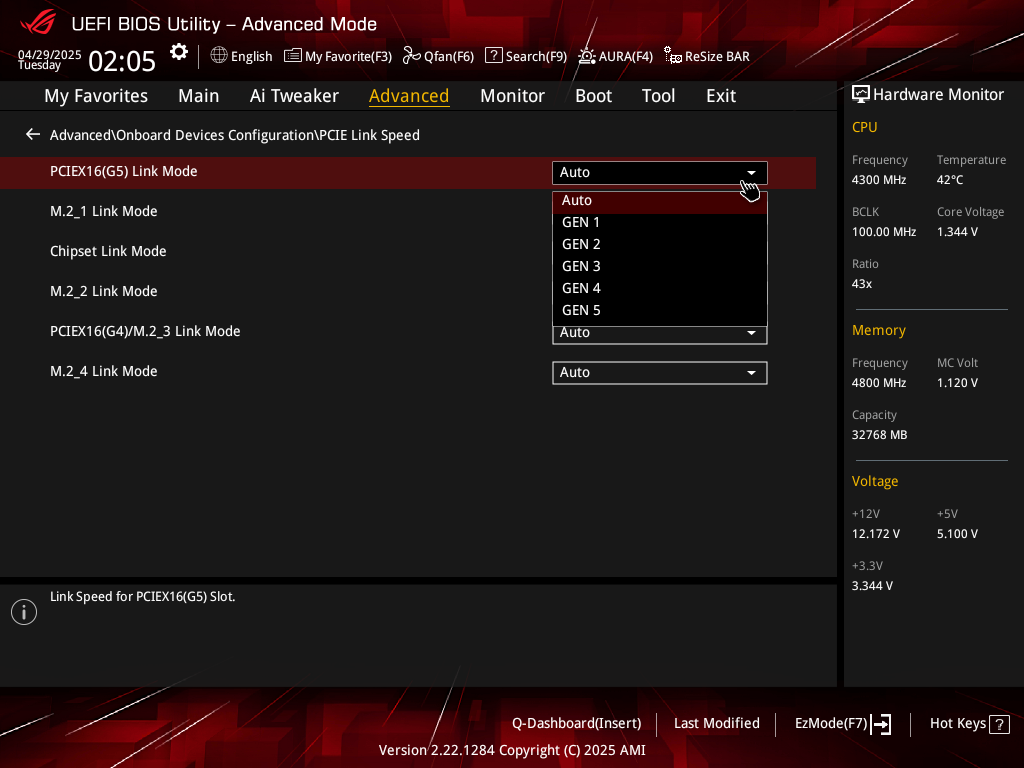Open the settings gear icon beside the clock
This screenshot has width=1024, height=768.
(179, 52)
